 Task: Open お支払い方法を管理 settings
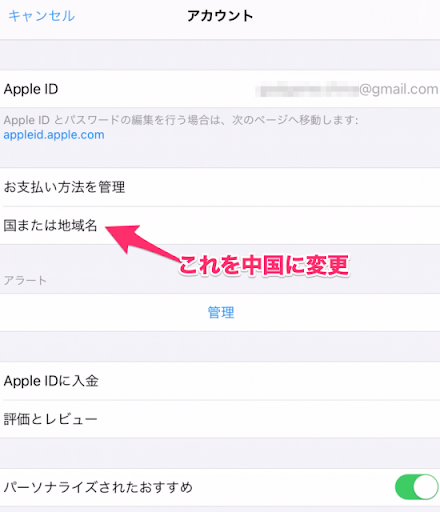[x=220, y=187]
